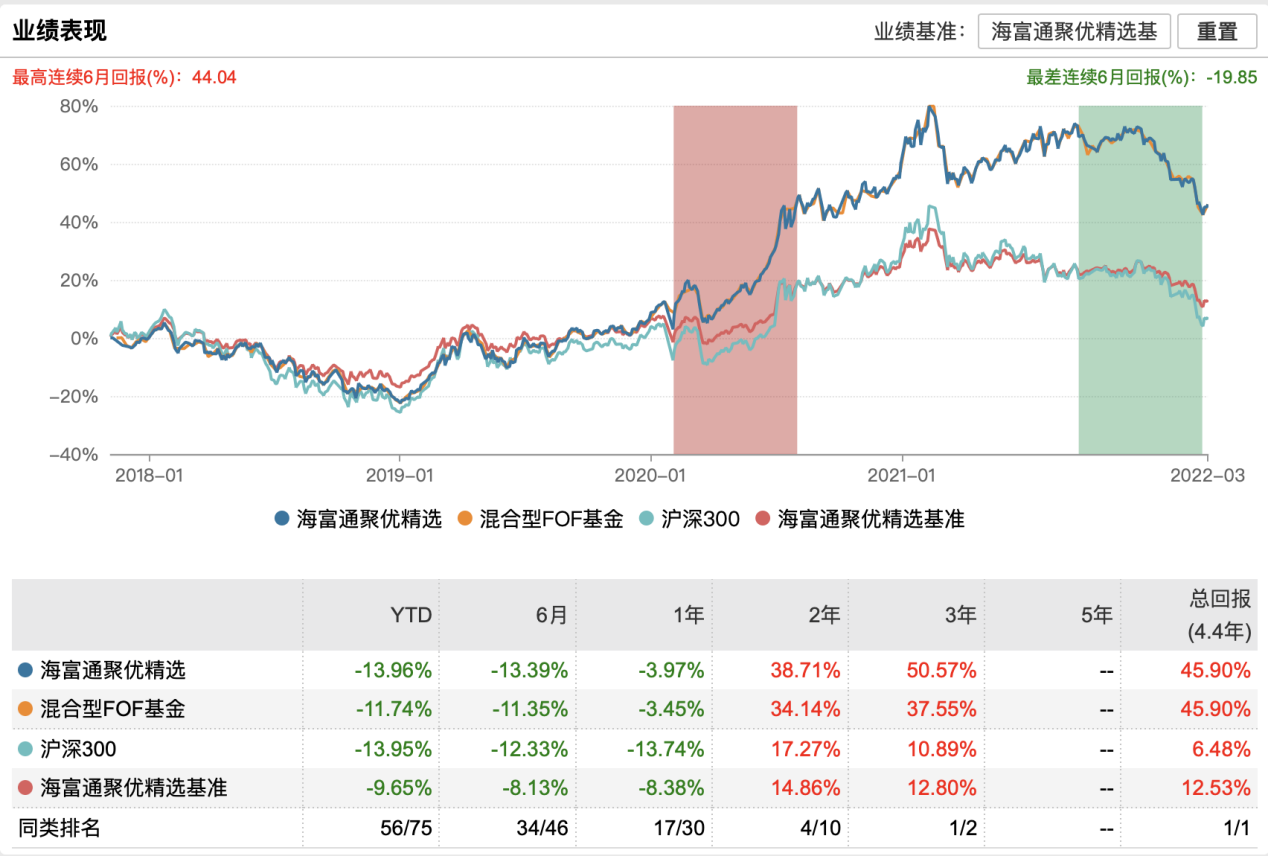Image resolution: width=1268 pixels, height=856 pixels.
Task: Select the 1年 column header
Action: tap(688, 615)
